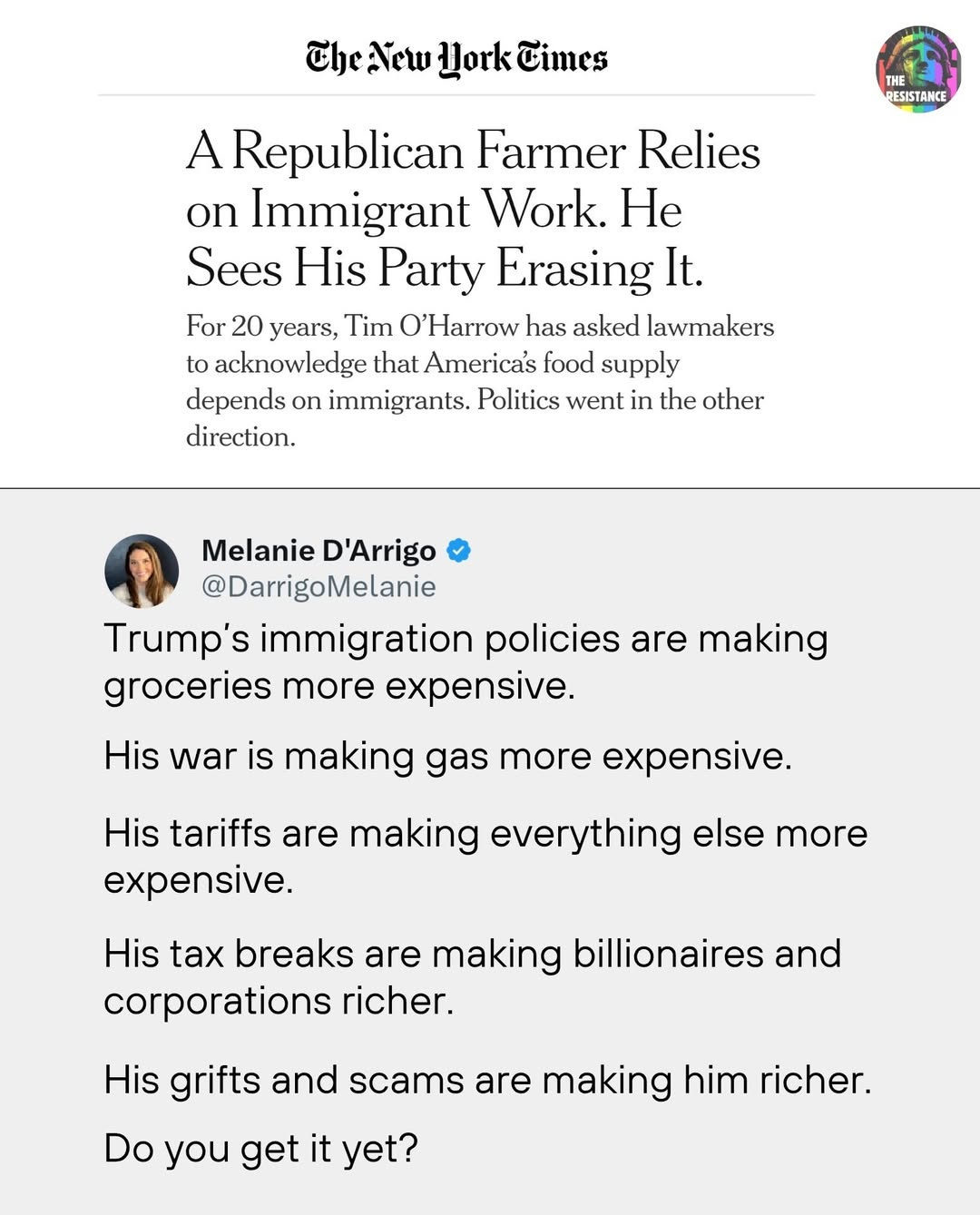Click the grifts and scams sentence
The image size is (980, 1215).
pos(486,1080)
